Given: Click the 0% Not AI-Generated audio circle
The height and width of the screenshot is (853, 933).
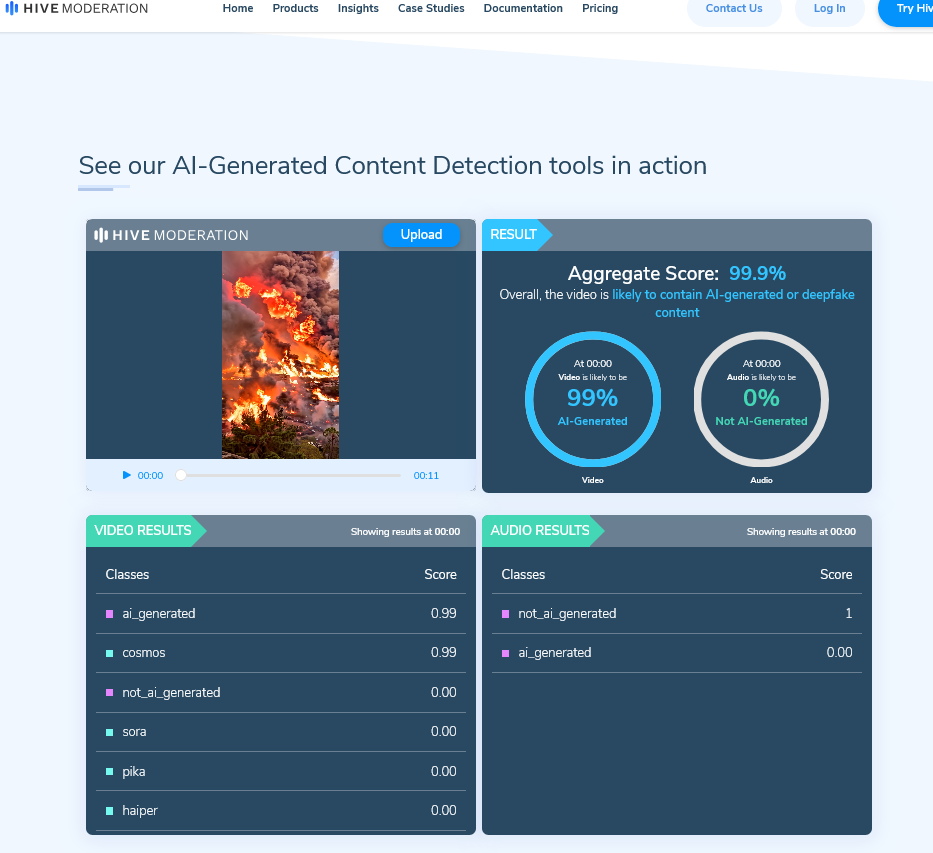Looking at the screenshot, I should coord(761,399).
